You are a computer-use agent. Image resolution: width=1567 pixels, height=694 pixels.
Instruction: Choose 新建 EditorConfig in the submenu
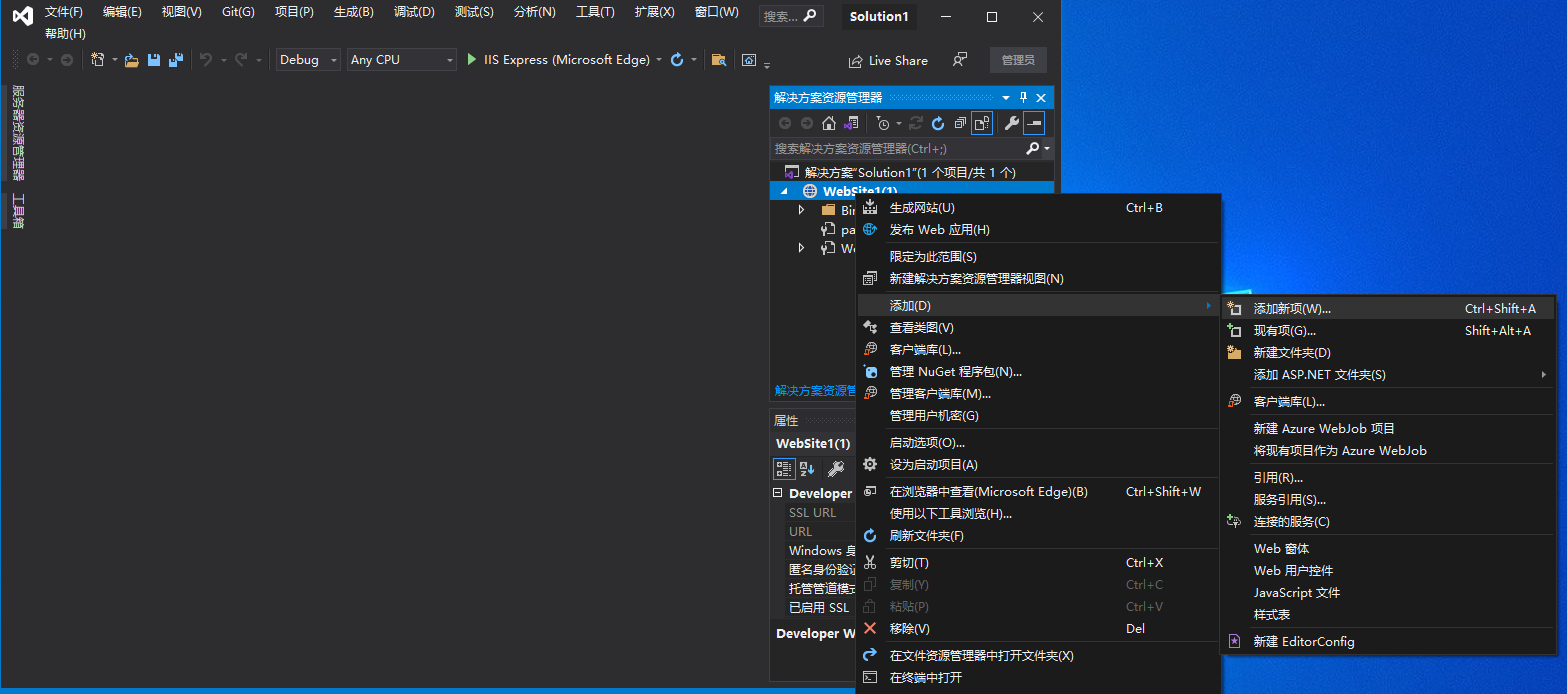click(x=1388, y=641)
